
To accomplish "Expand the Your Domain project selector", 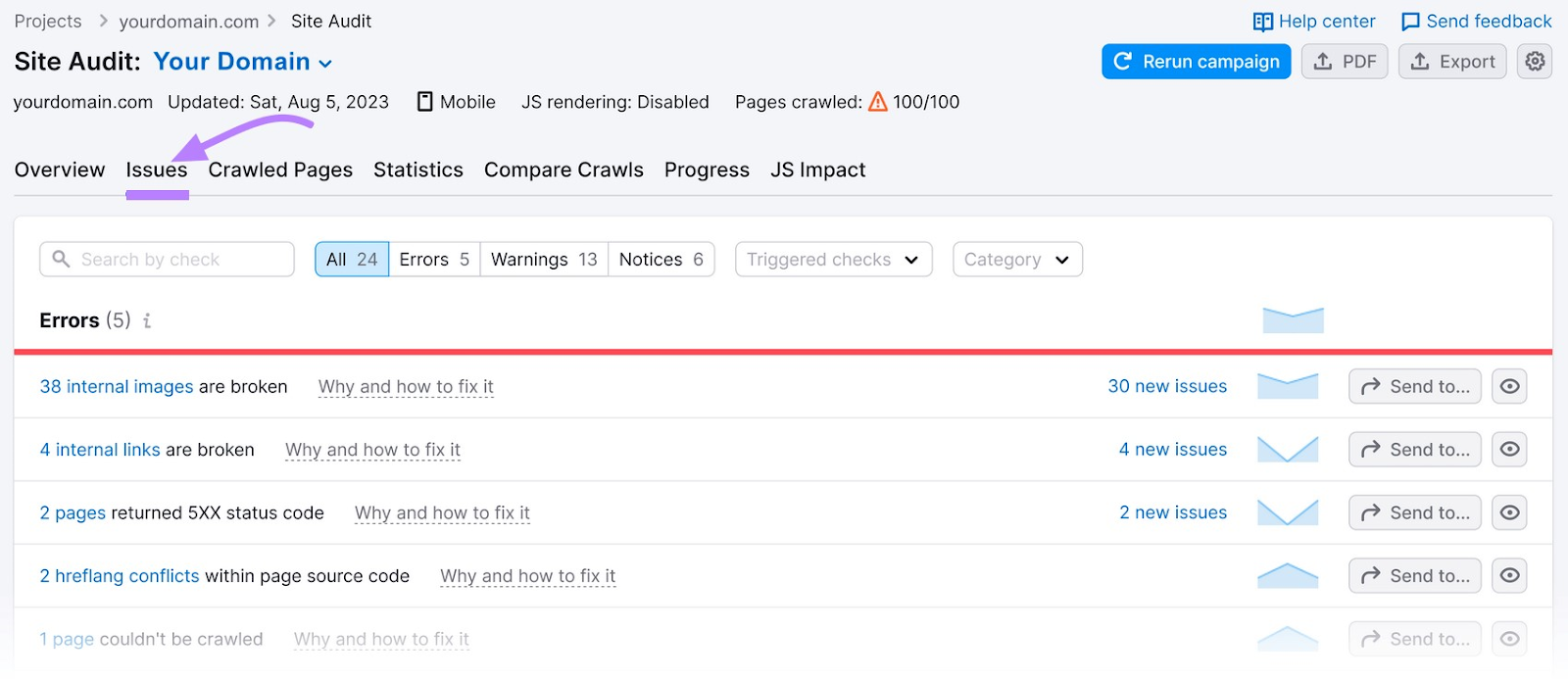I will [x=243, y=62].
